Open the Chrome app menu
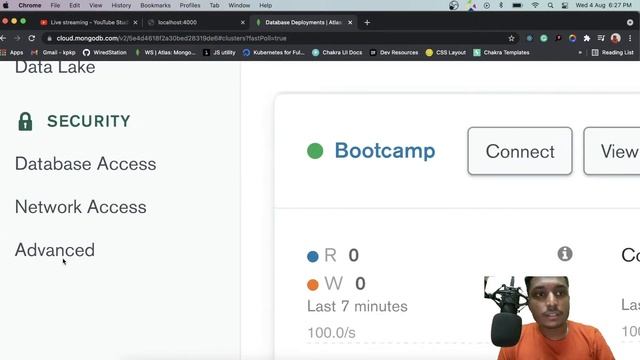 [x=30, y=5]
